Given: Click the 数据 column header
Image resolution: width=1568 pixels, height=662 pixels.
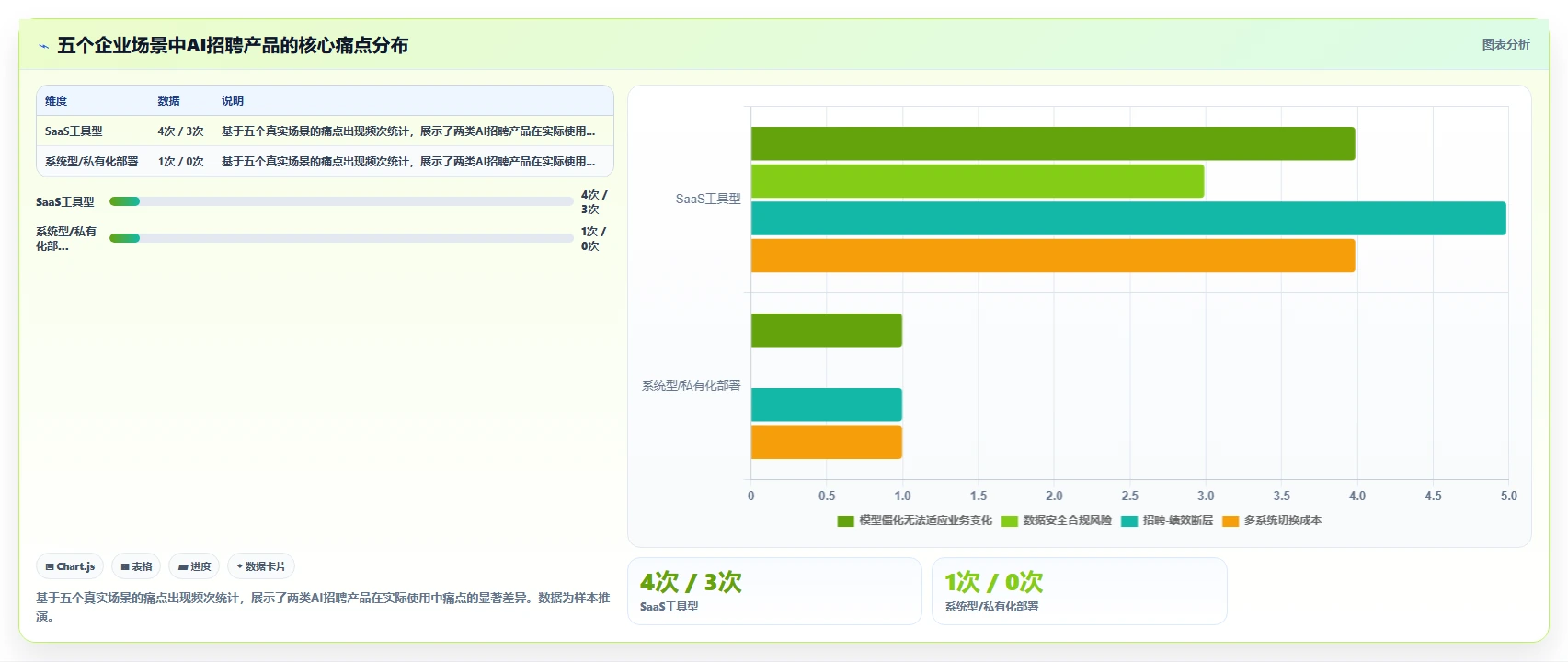Looking at the screenshot, I should coord(168,101).
